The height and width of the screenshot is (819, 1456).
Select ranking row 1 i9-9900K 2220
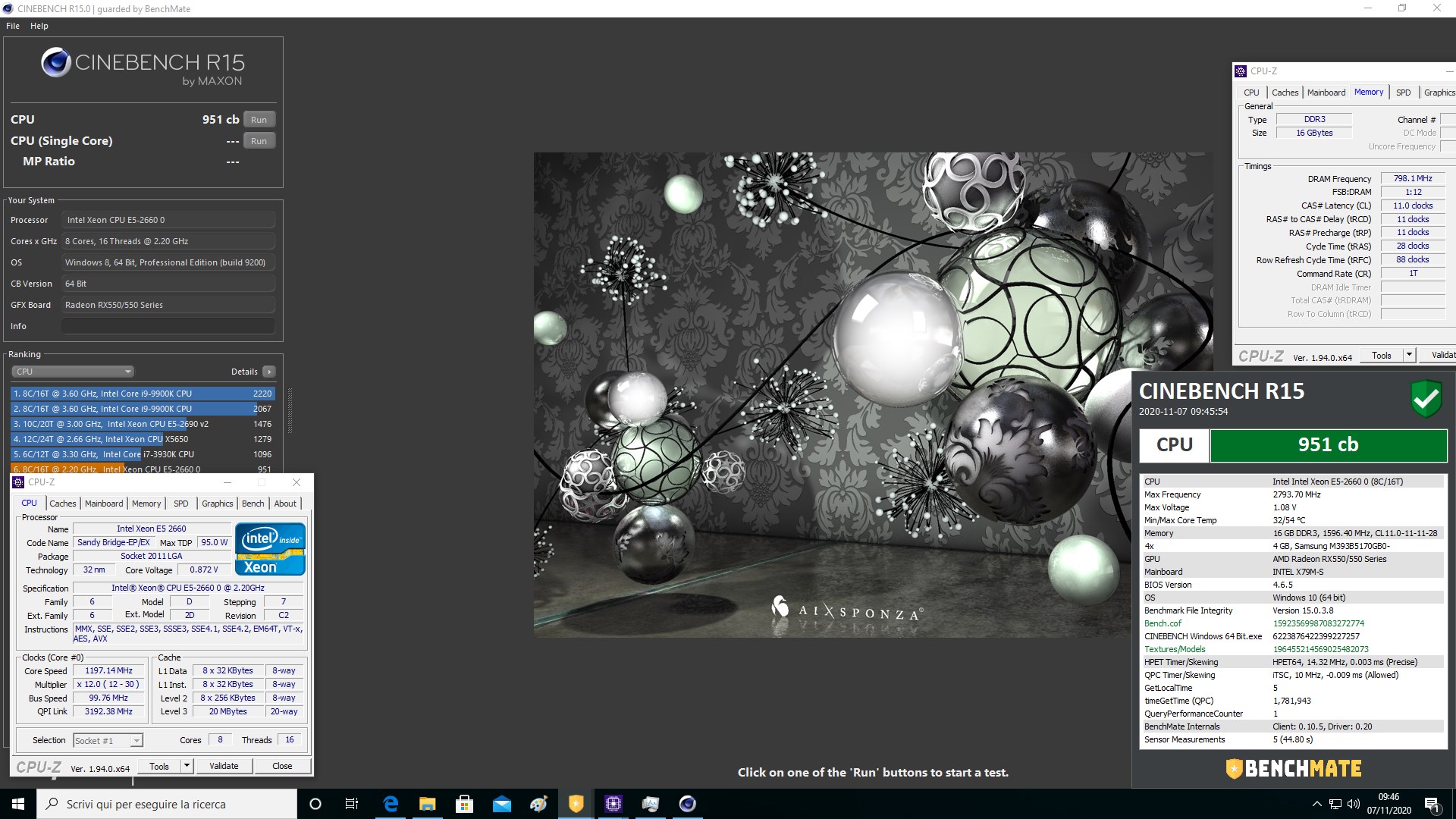click(143, 394)
